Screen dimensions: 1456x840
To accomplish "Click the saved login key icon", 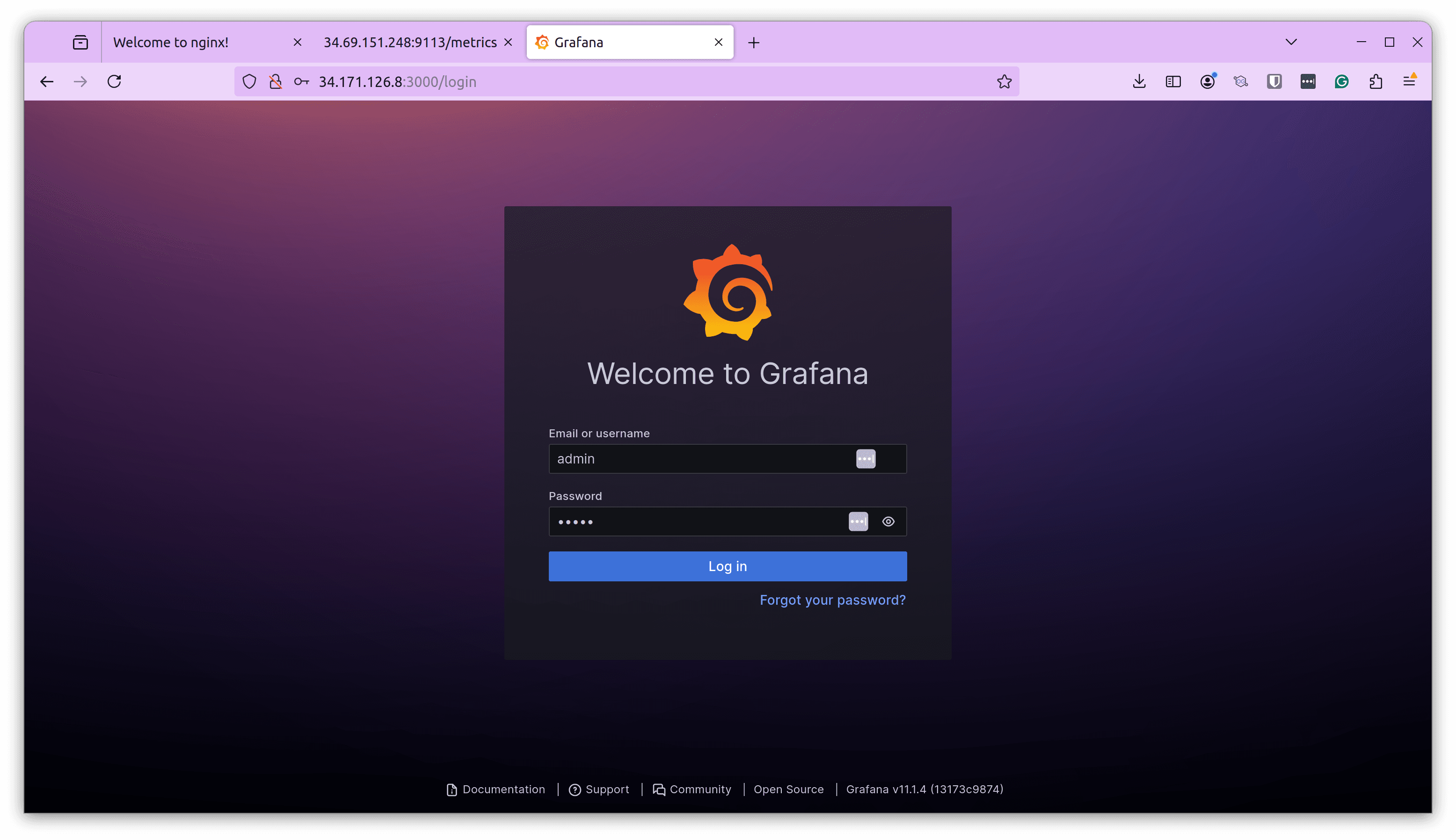I will coord(301,81).
